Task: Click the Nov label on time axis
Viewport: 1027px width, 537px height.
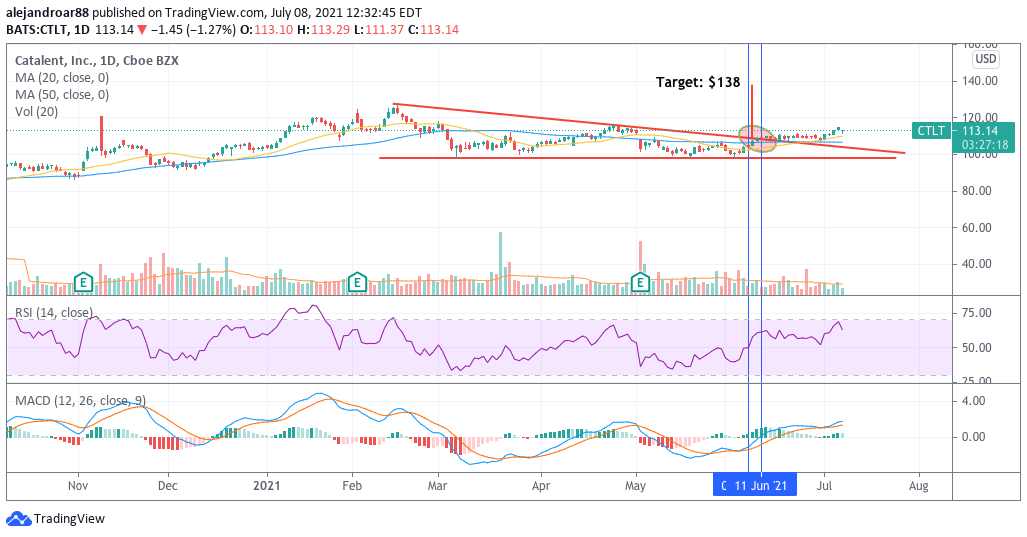Action: (x=78, y=486)
